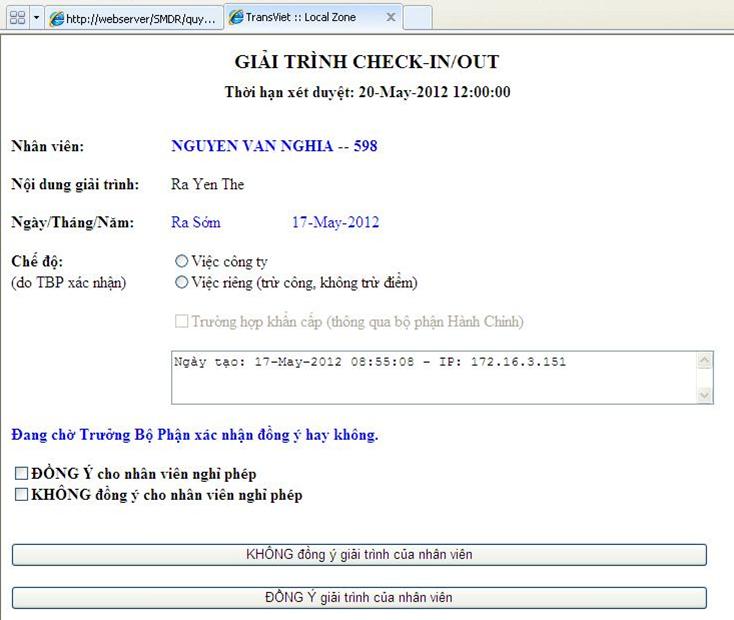Click the Ra Sớm text

point(196,222)
